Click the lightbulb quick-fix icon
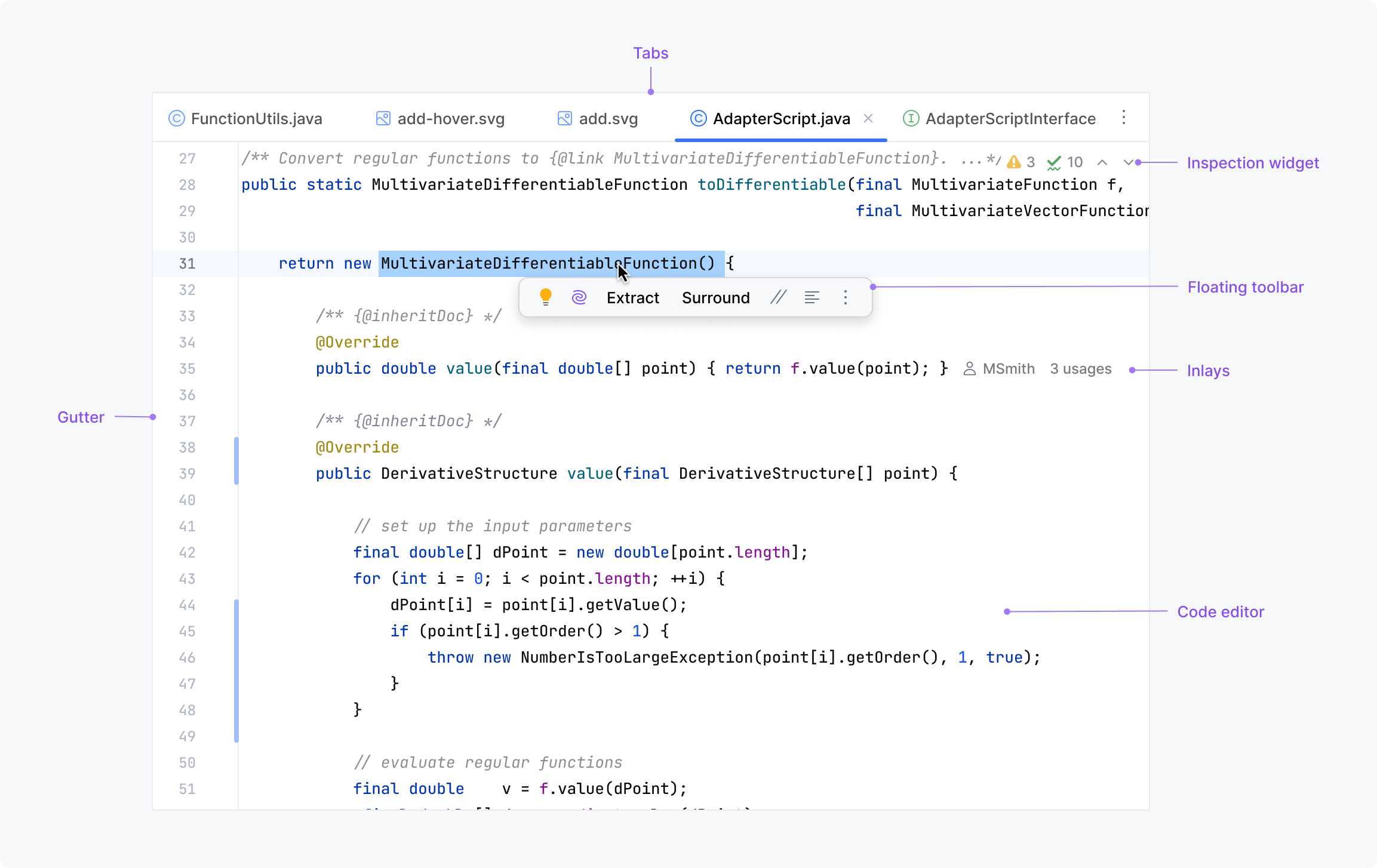Viewport: 1377px width, 868px height. pos(545,297)
